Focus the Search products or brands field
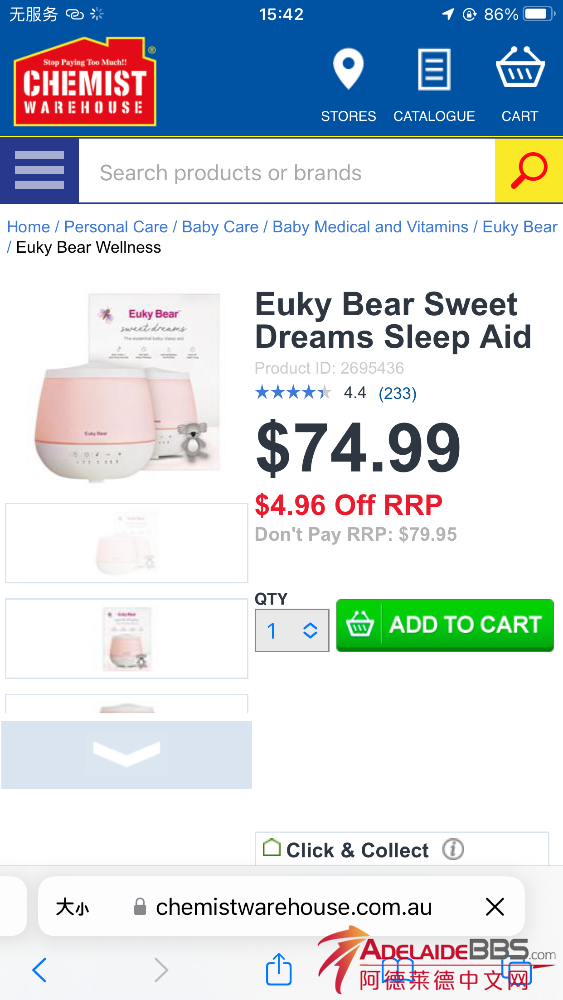The height and width of the screenshot is (1000, 563). coord(287,172)
